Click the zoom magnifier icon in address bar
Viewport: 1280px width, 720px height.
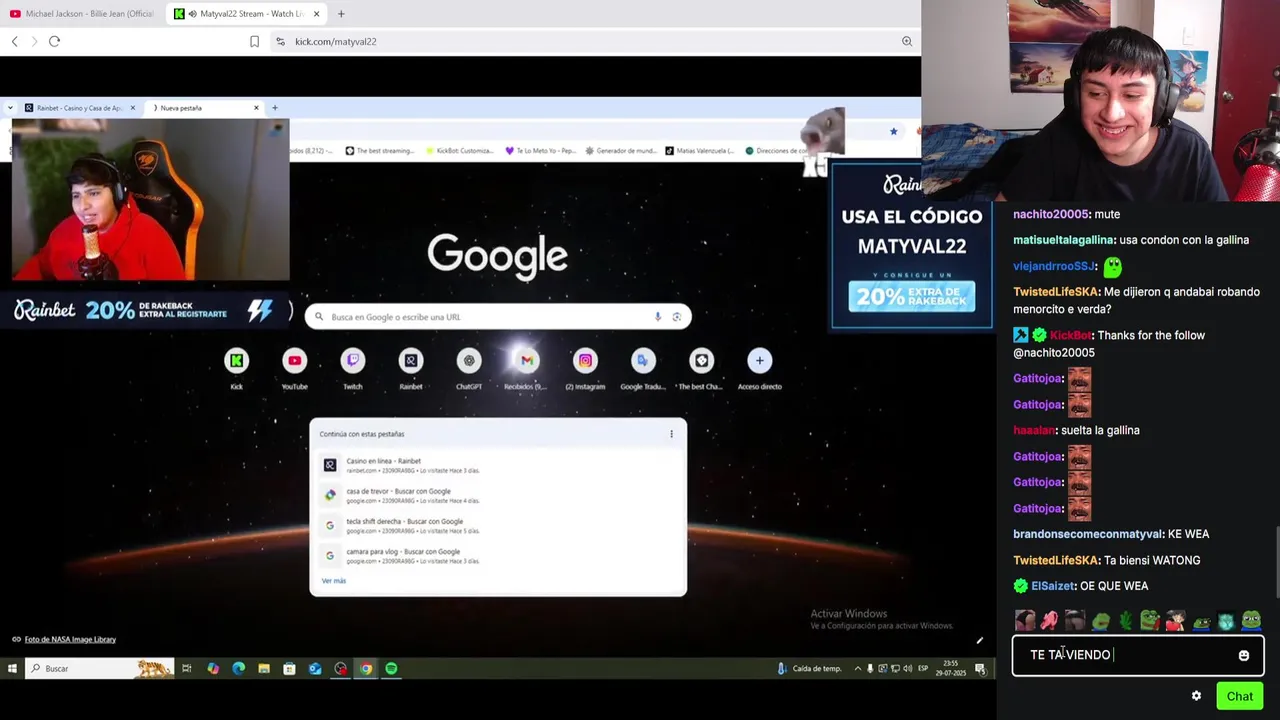point(907,41)
